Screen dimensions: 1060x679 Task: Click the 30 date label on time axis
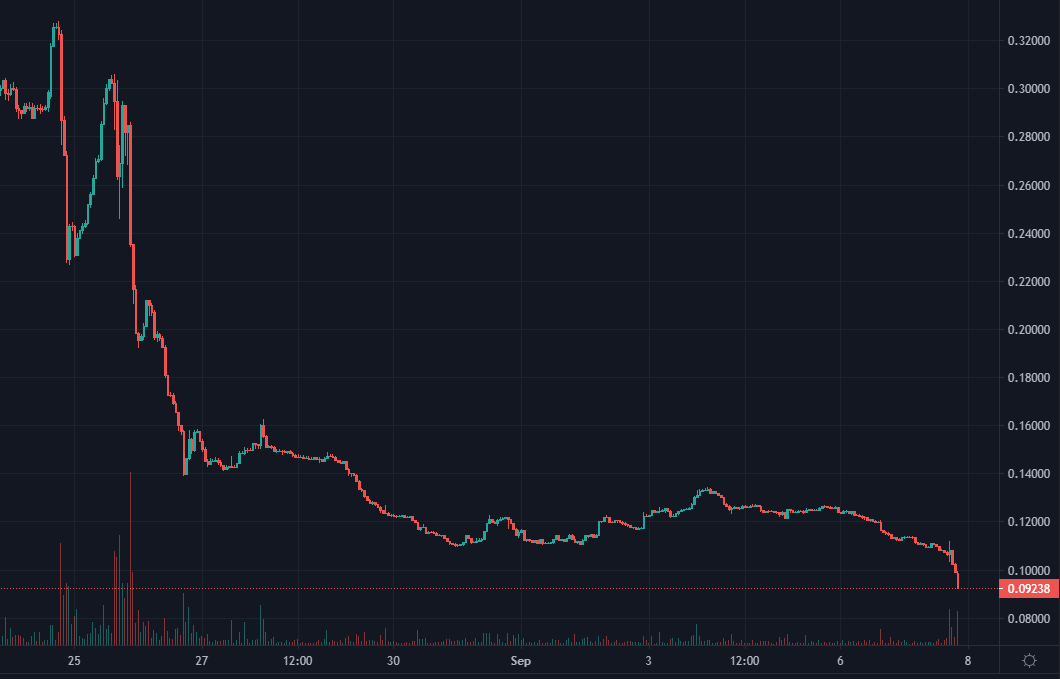pos(393,661)
